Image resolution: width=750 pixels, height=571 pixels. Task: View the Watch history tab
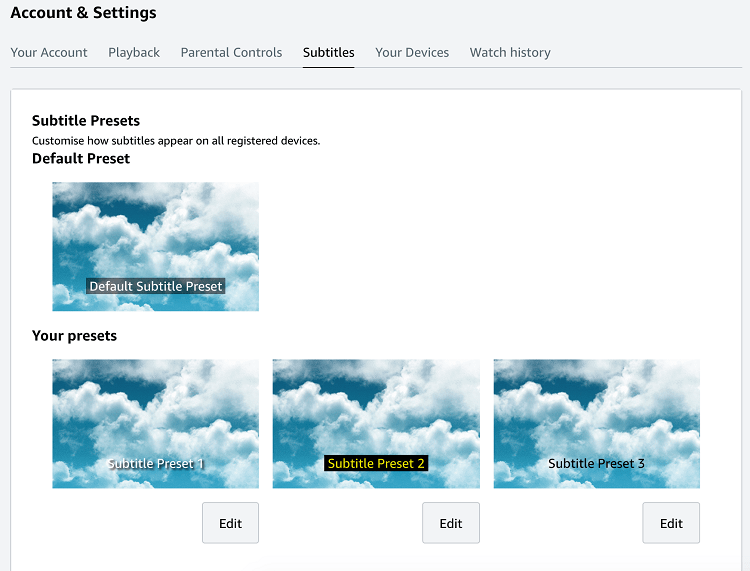tap(510, 52)
